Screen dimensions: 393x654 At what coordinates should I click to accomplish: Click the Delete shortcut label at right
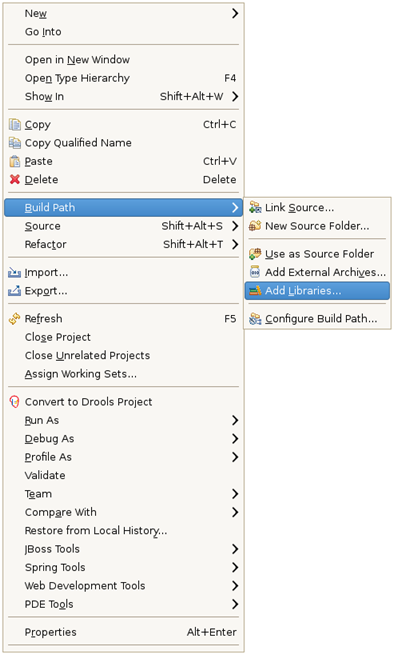[x=220, y=180]
